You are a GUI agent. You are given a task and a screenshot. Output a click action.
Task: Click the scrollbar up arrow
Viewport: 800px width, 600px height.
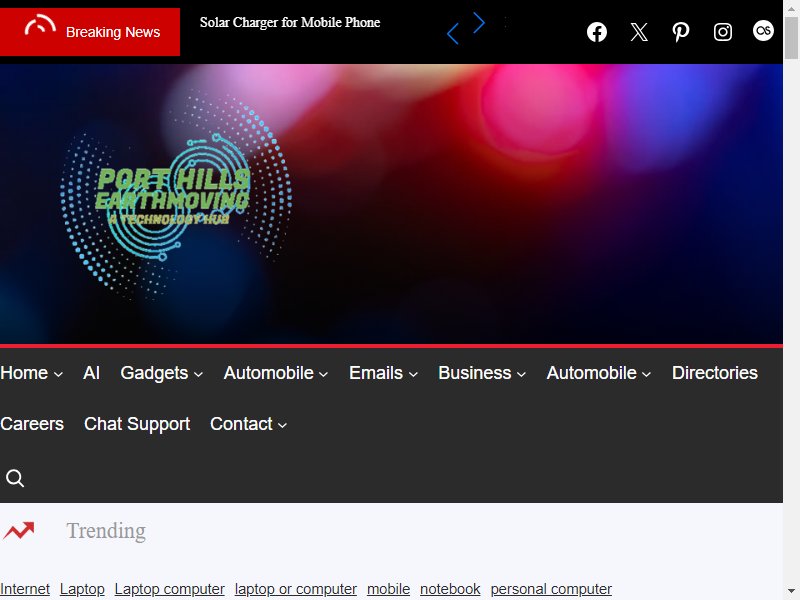[791, 7]
